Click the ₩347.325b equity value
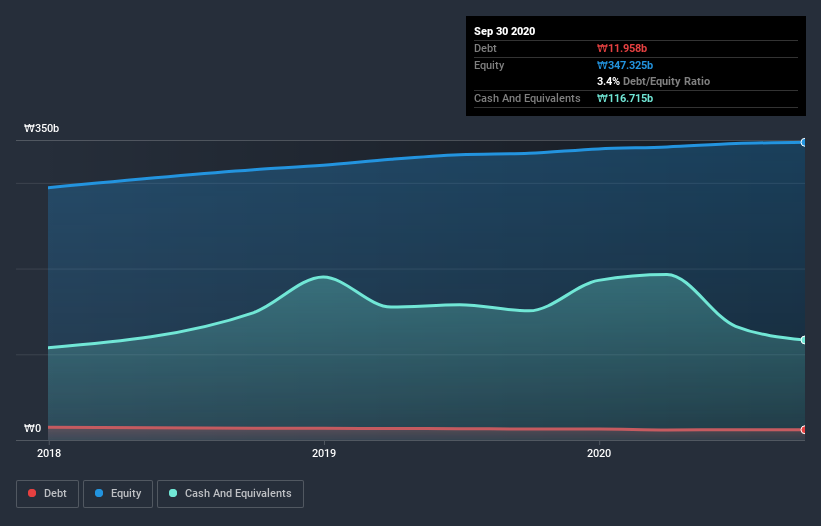821x526 pixels. tap(625, 65)
